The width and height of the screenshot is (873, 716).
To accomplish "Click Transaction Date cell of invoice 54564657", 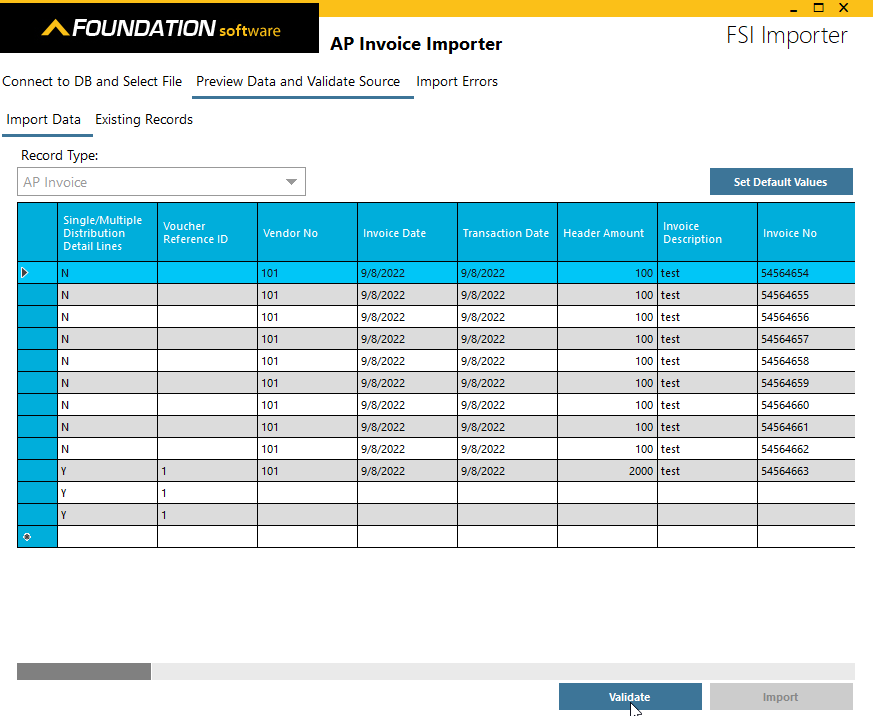I will [x=507, y=339].
